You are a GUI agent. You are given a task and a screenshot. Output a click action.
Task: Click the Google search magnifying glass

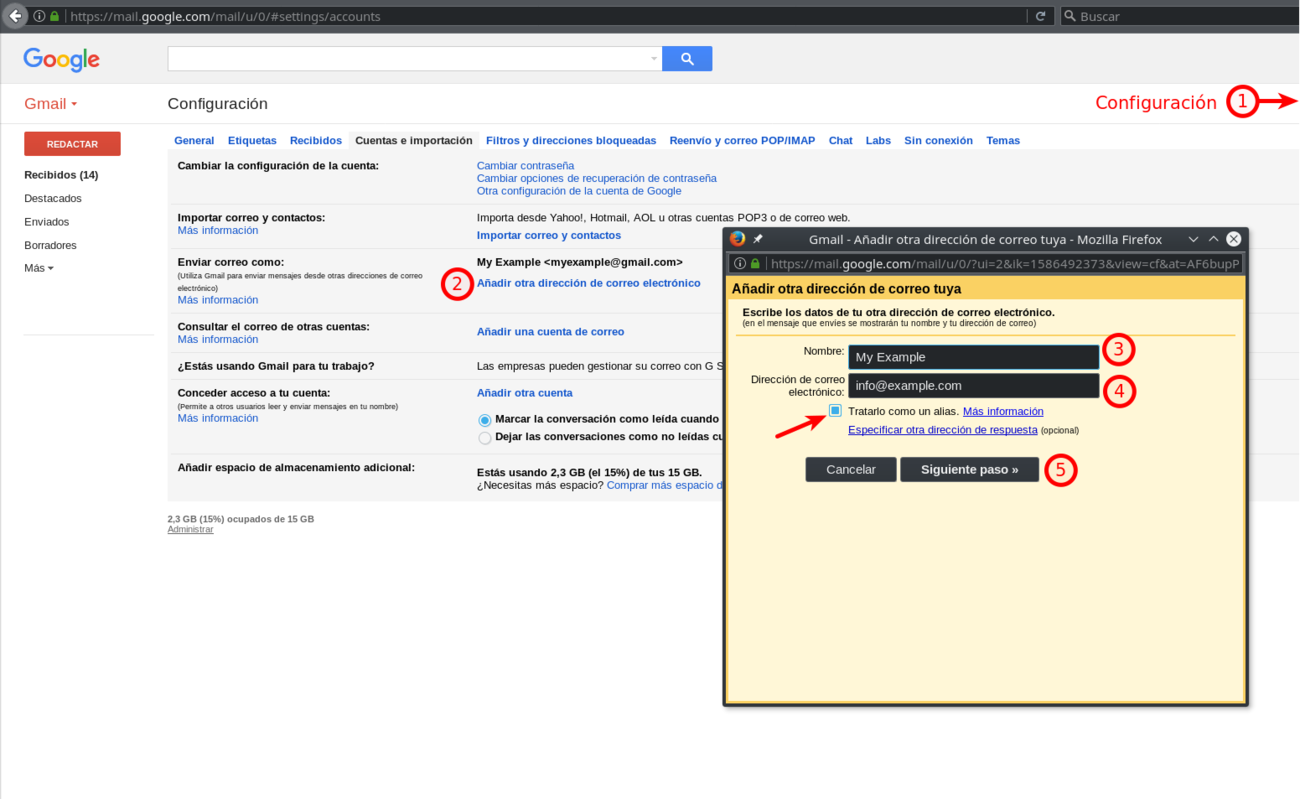[x=686, y=58]
